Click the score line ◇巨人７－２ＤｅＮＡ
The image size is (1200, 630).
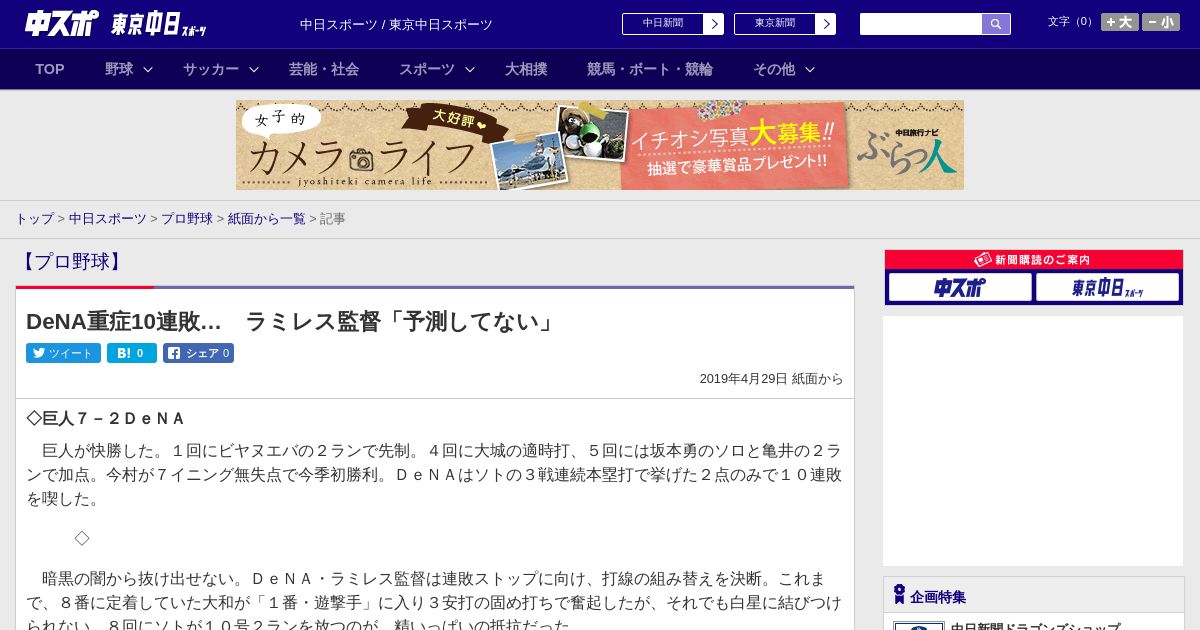pyautogui.click(x=106, y=418)
